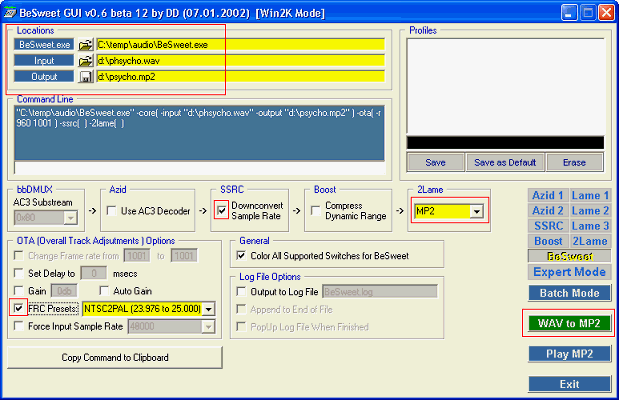
Task: Enable Use AC3 Decoder checkbox
Action: pyautogui.click(x=112, y=211)
